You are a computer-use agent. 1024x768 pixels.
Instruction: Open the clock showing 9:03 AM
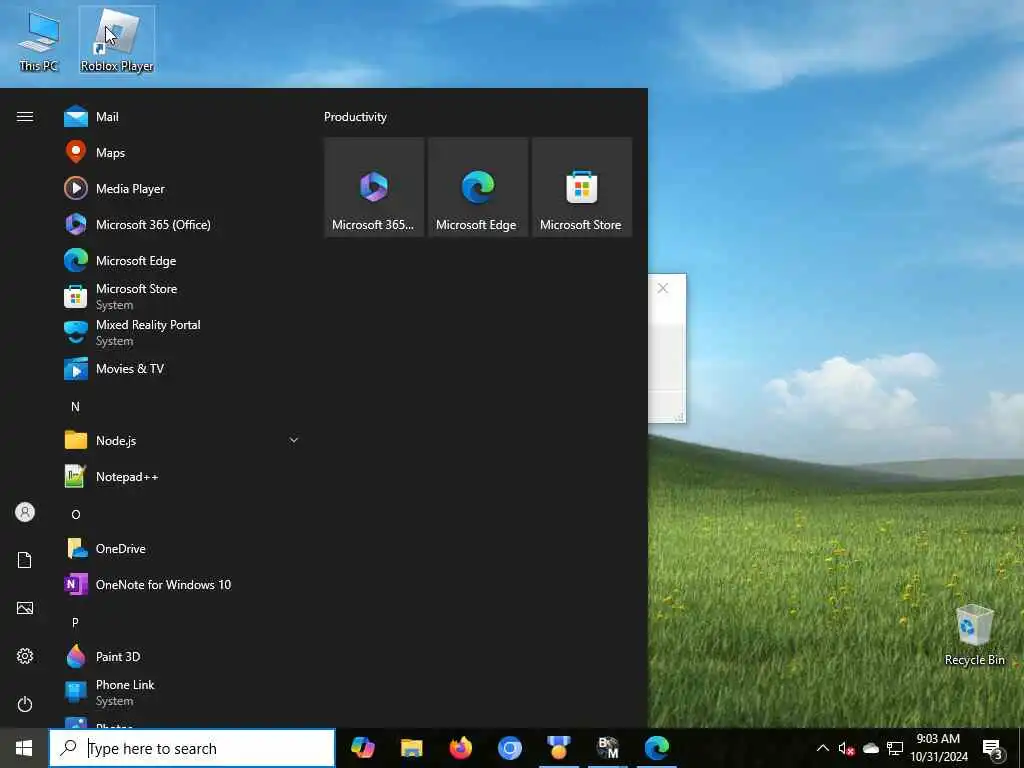(938, 748)
